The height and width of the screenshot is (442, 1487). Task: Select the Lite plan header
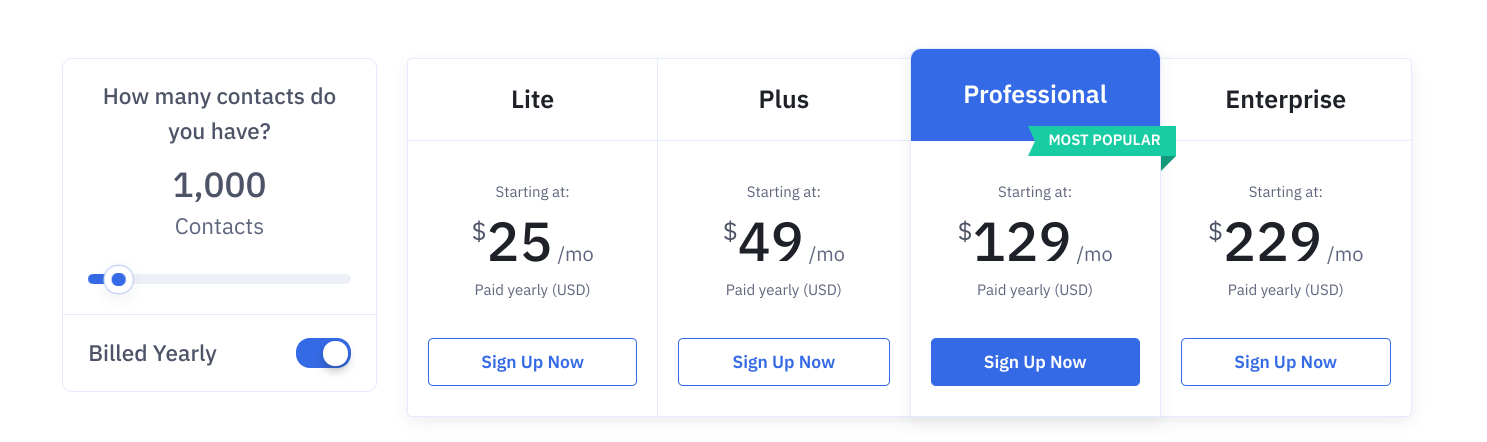532,100
